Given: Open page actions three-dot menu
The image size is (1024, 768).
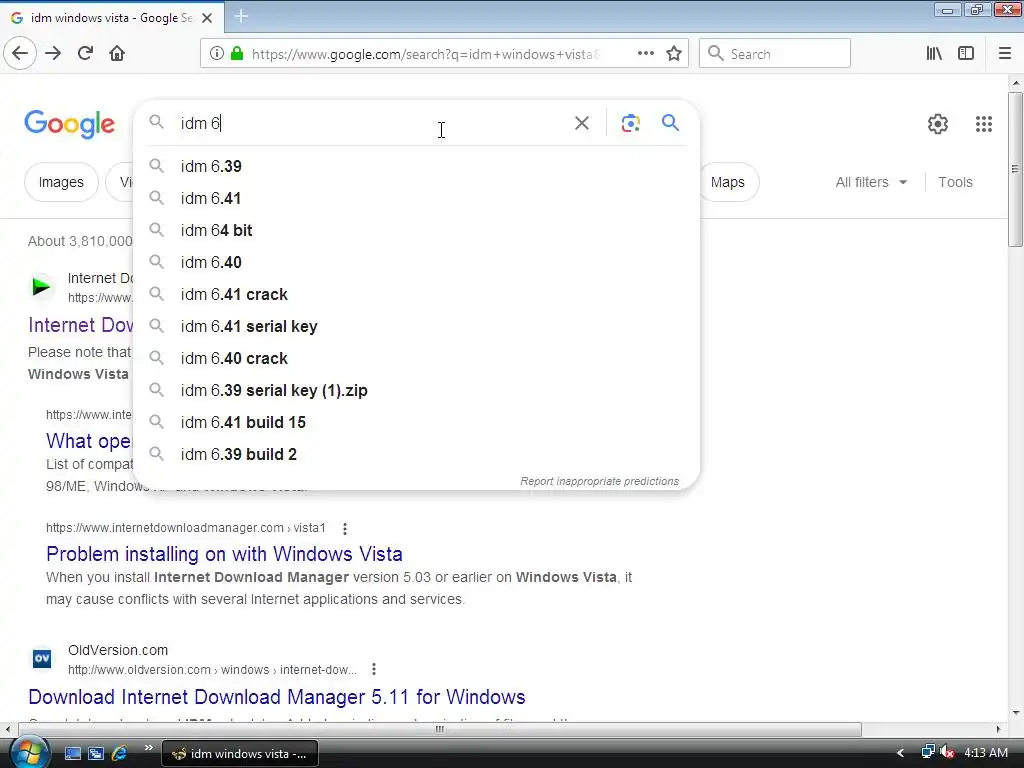Looking at the screenshot, I should (645, 54).
